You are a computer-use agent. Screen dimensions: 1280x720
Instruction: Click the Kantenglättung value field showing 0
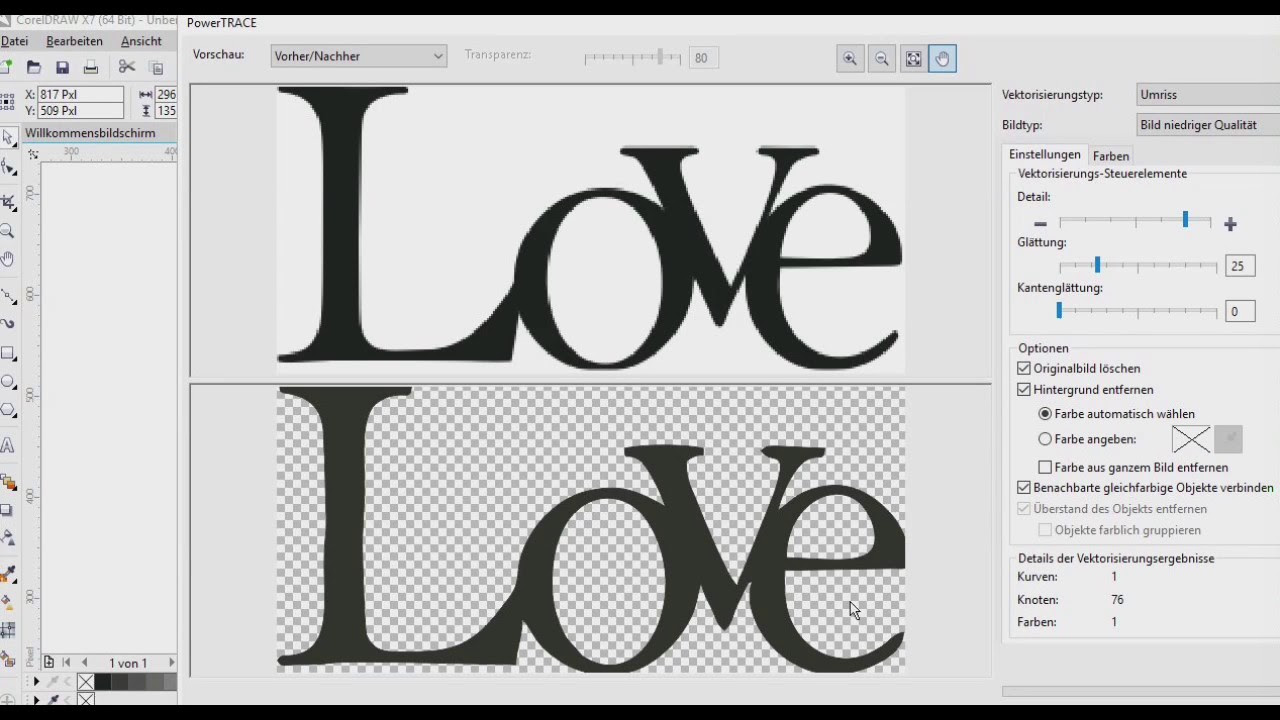pyautogui.click(x=1240, y=311)
